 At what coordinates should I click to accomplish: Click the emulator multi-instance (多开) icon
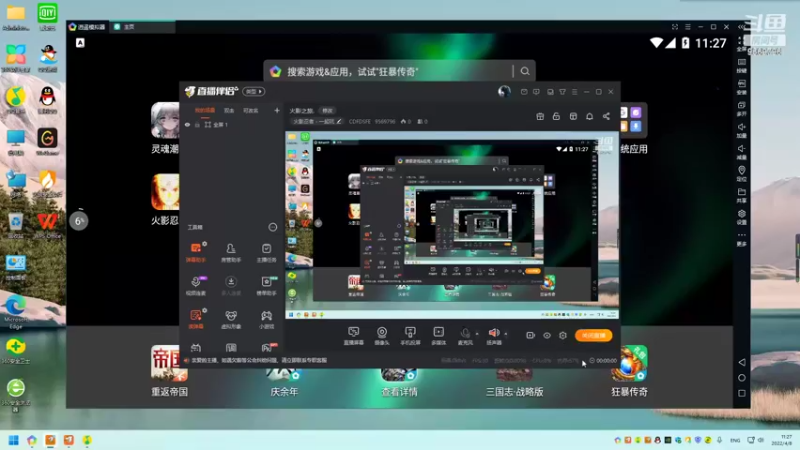point(742,108)
